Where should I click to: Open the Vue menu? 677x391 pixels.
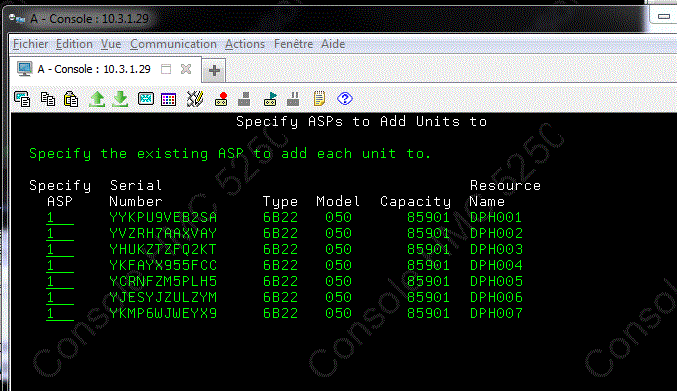(111, 44)
